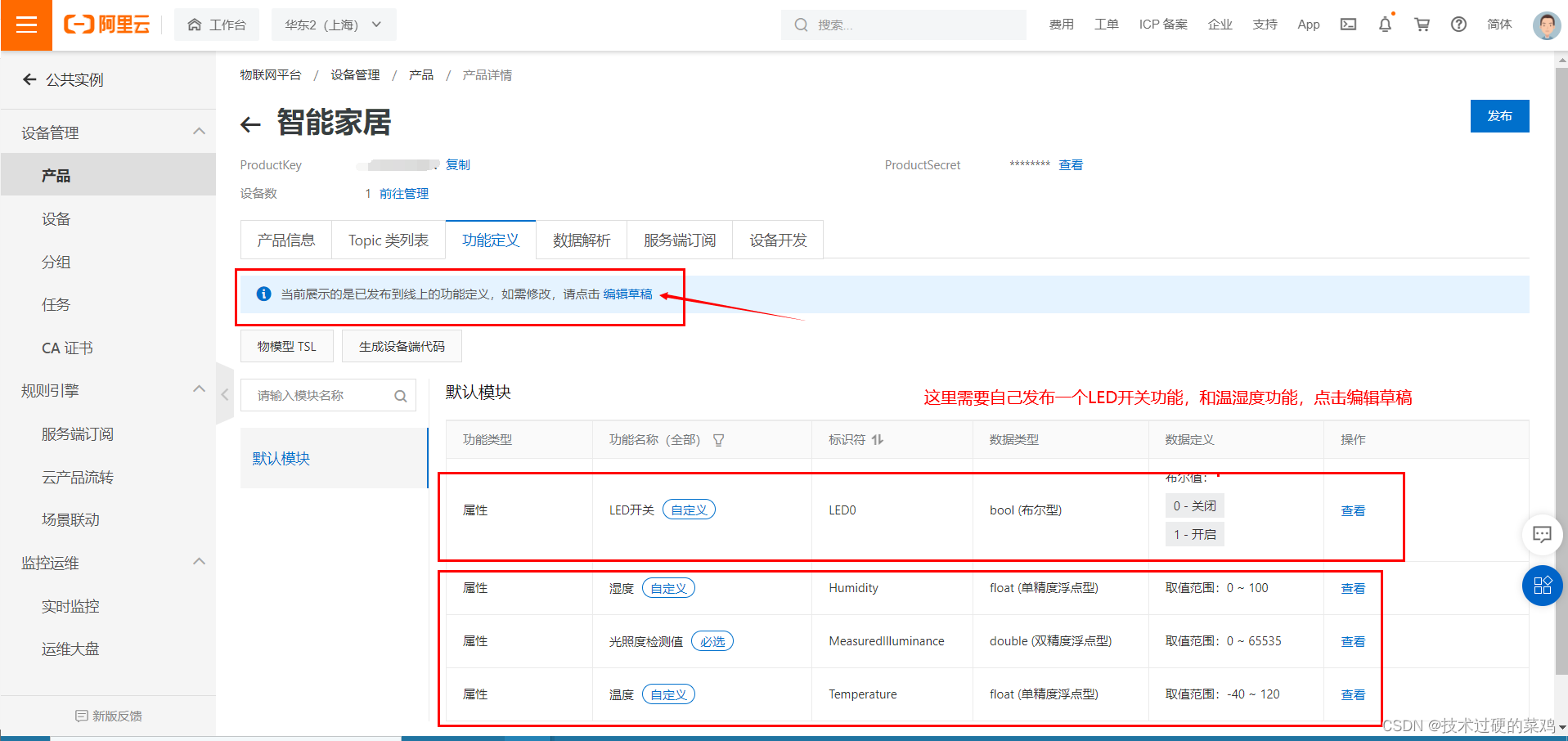
Task: Click the filter icon beside 功能名称
Action: pos(718,440)
